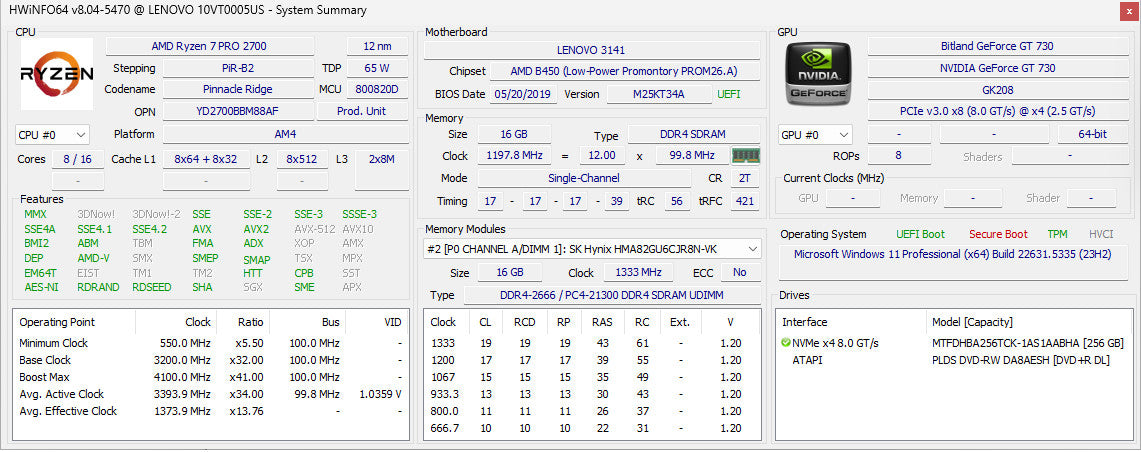Click the HVCI status label
This screenshot has height=452, width=1141.
(1101, 234)
